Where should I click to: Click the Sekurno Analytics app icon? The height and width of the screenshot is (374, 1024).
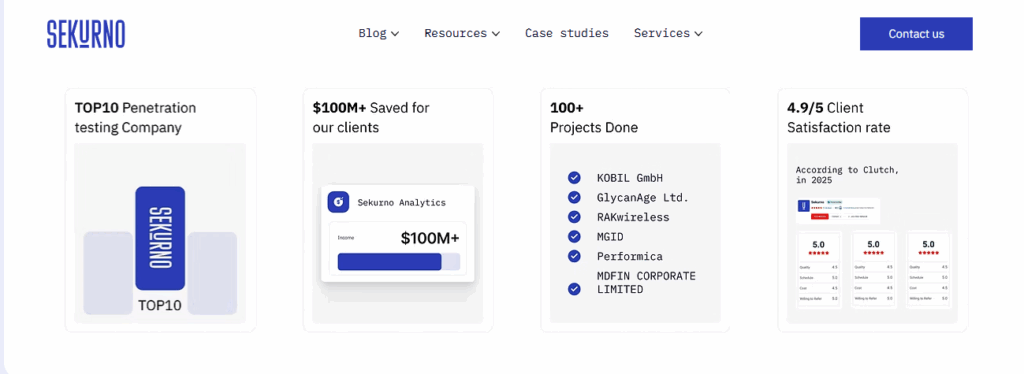(x=338, y=202)
